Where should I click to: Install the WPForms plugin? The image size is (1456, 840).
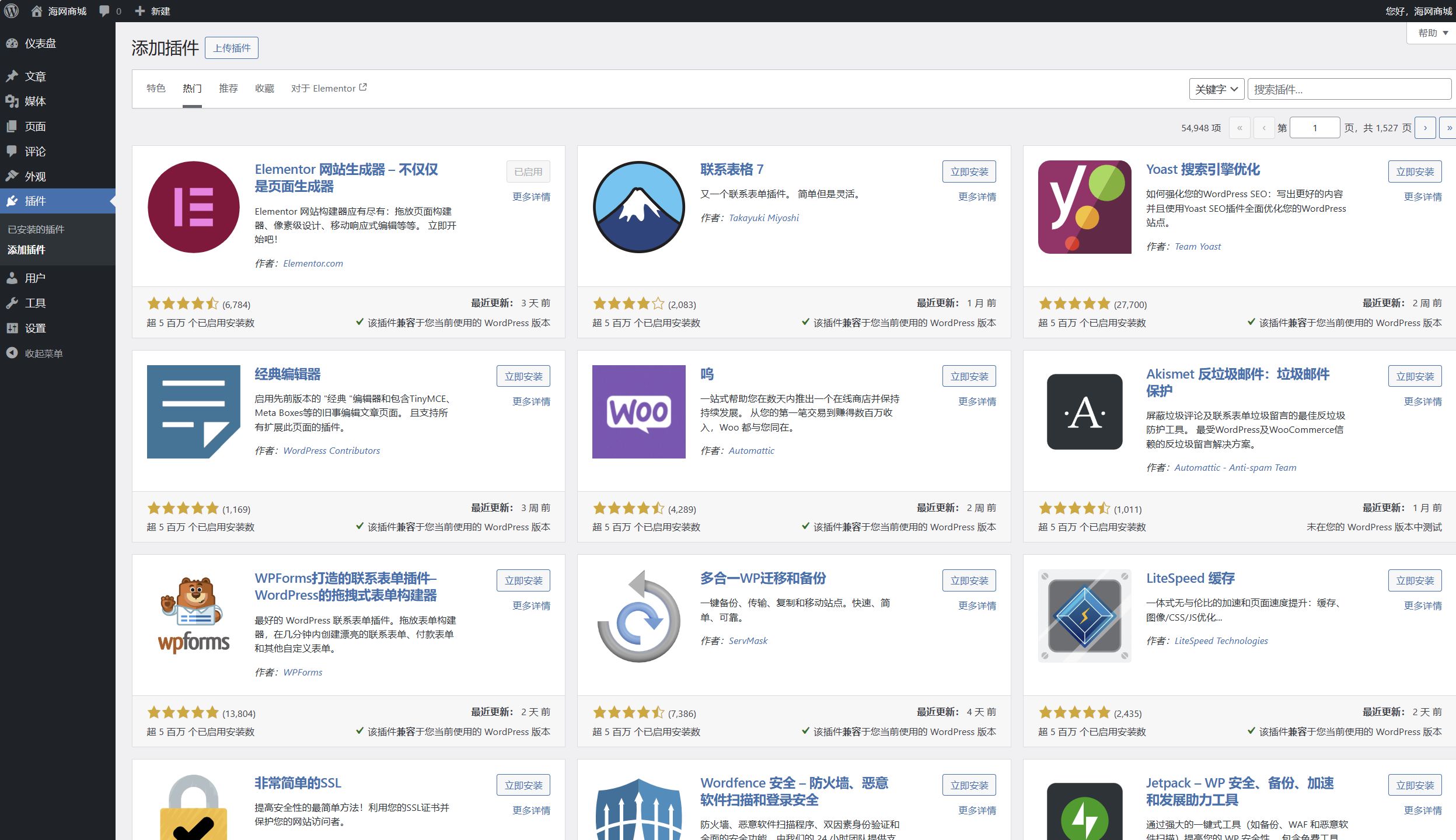(523, 580)
